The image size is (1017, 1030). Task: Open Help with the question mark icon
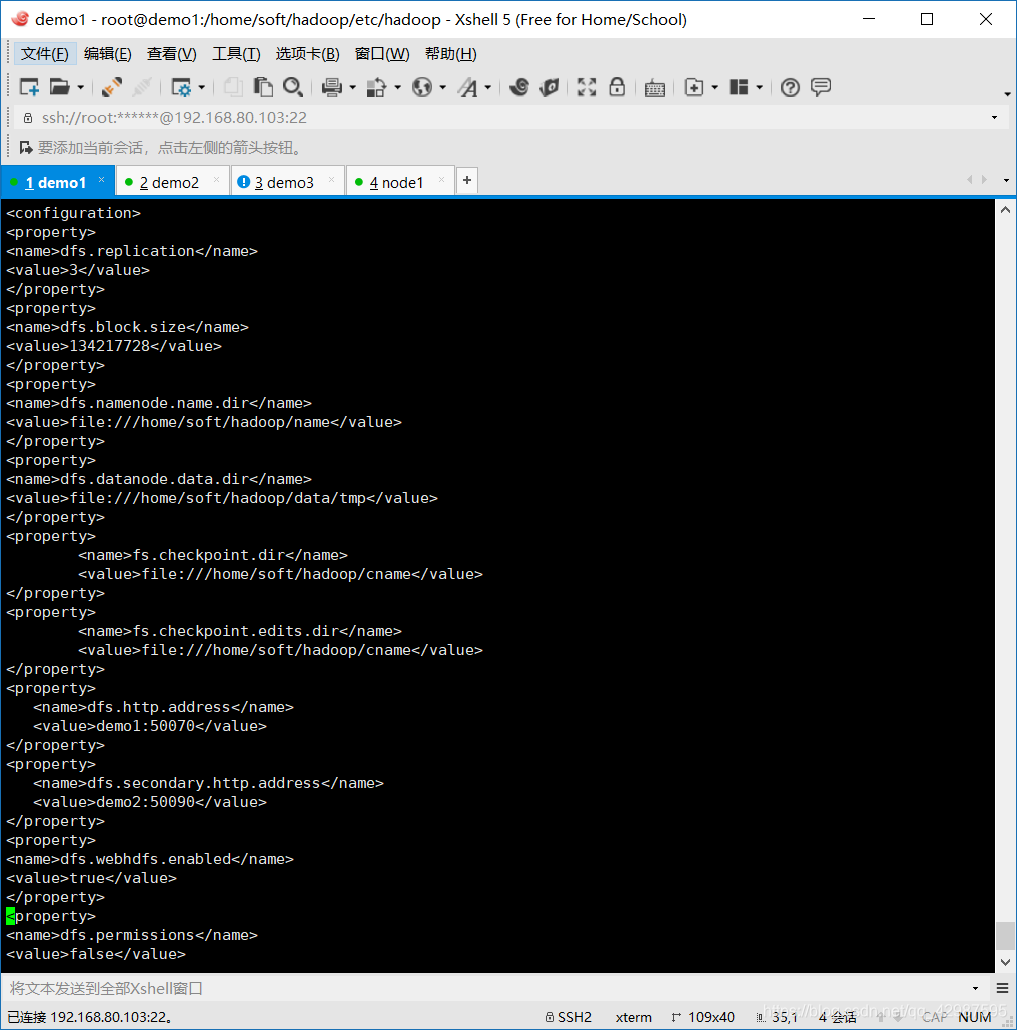790,87
